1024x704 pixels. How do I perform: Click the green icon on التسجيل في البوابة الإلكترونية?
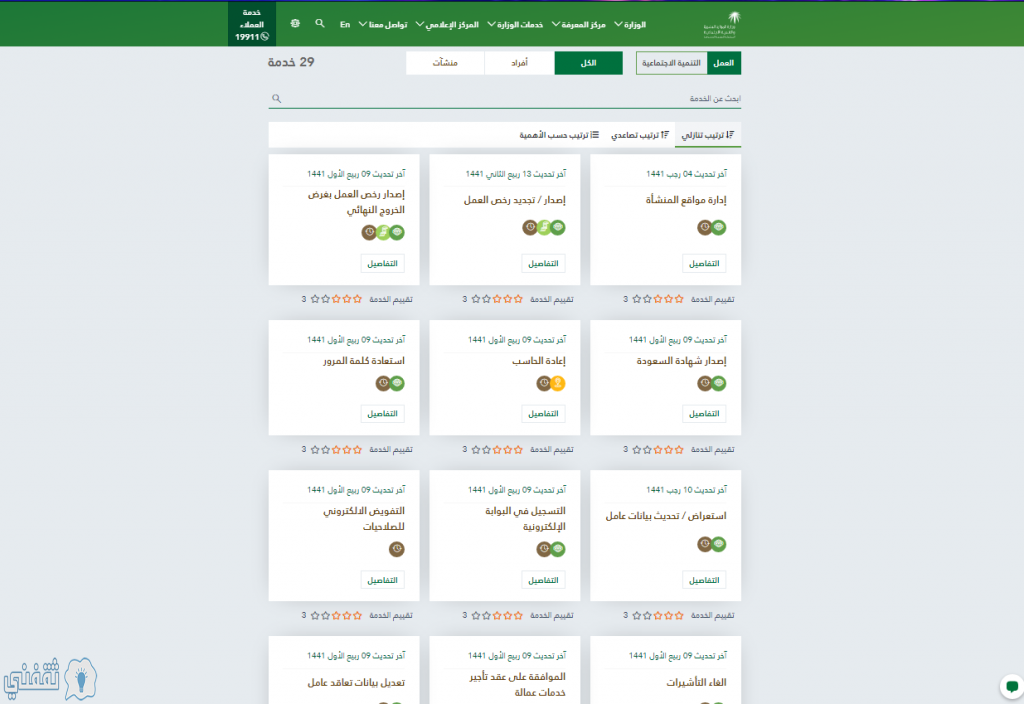[x=558, y=549]
